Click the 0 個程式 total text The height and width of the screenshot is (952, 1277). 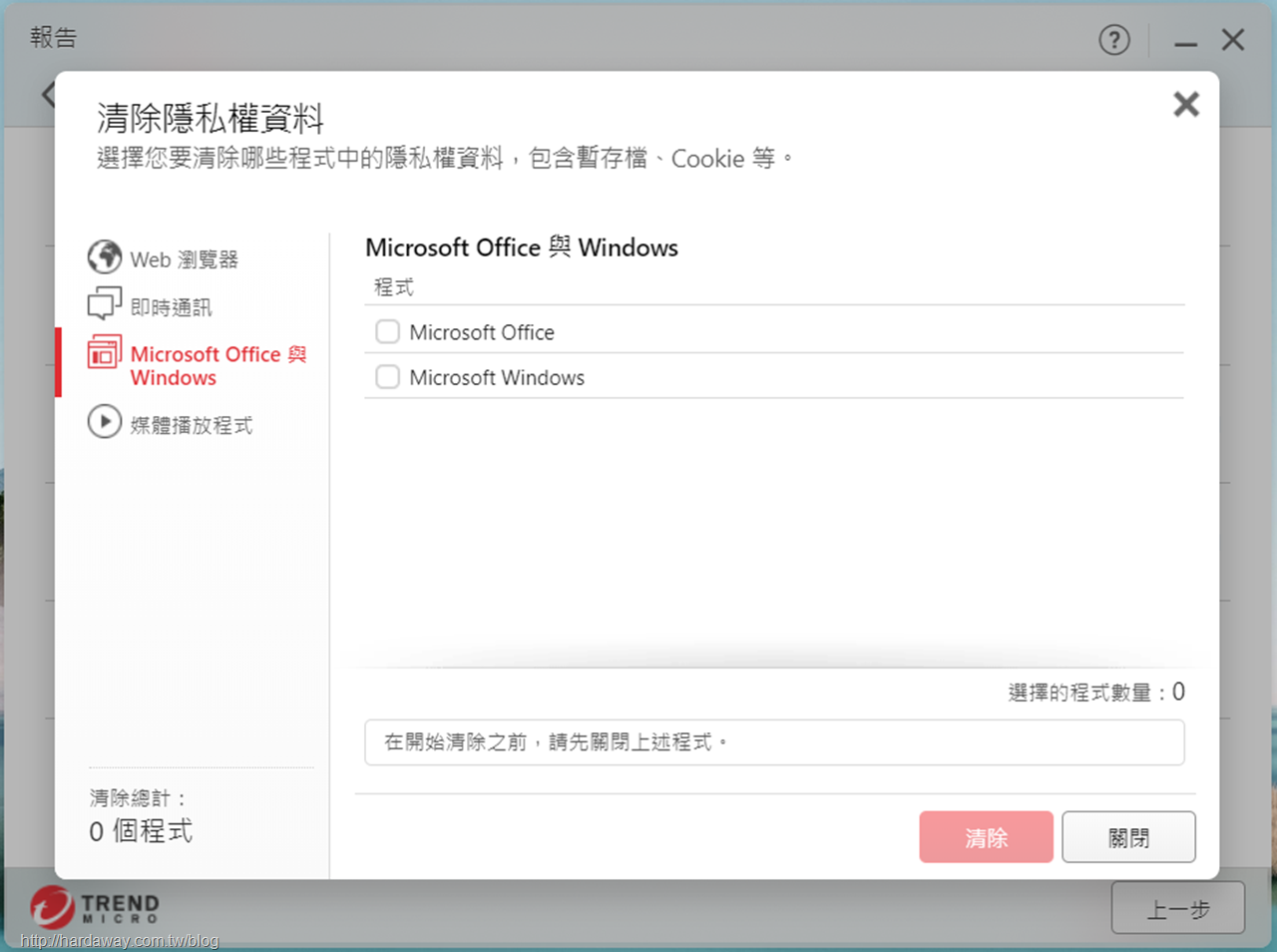click(x=141, y=831)
